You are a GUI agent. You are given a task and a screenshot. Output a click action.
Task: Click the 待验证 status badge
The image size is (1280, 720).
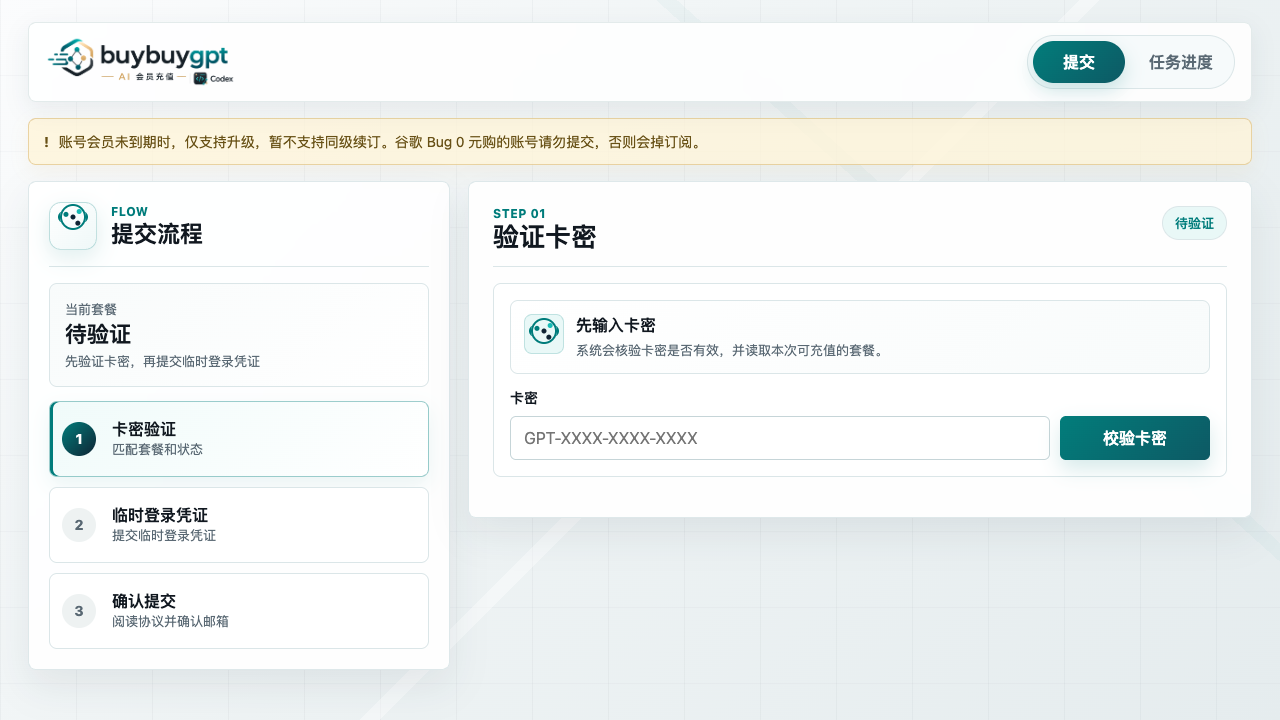point(1194,223)
